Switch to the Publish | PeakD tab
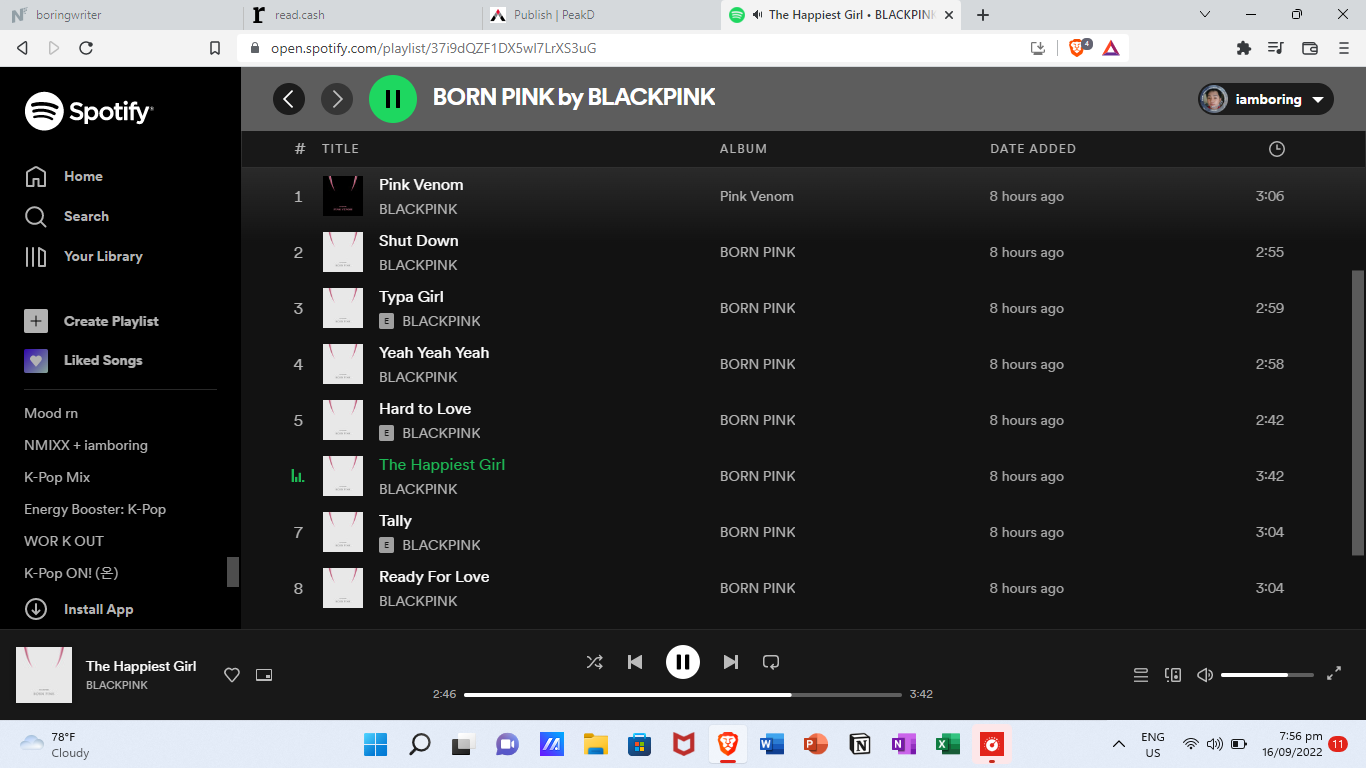This screenshot has height=768, width=1366. tap(600, 15)
